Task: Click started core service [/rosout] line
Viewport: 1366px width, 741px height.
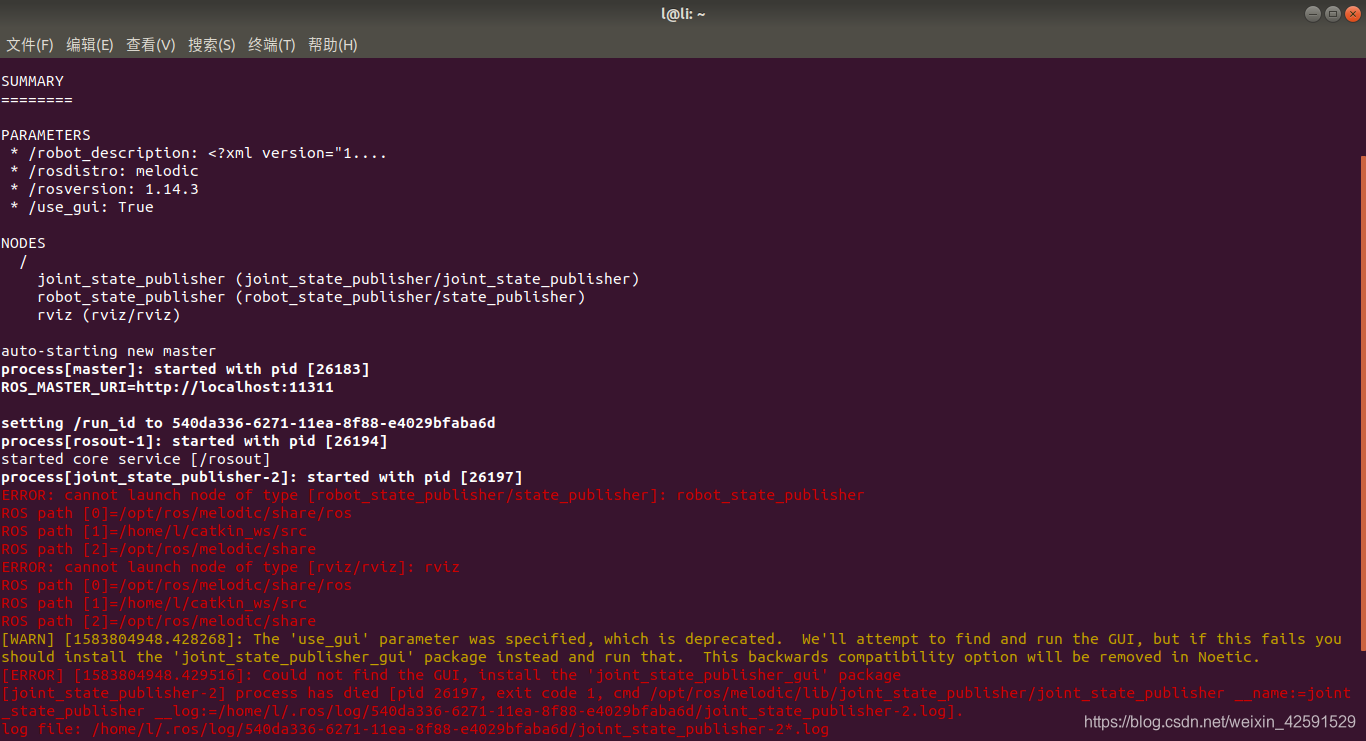Action: 135,459
